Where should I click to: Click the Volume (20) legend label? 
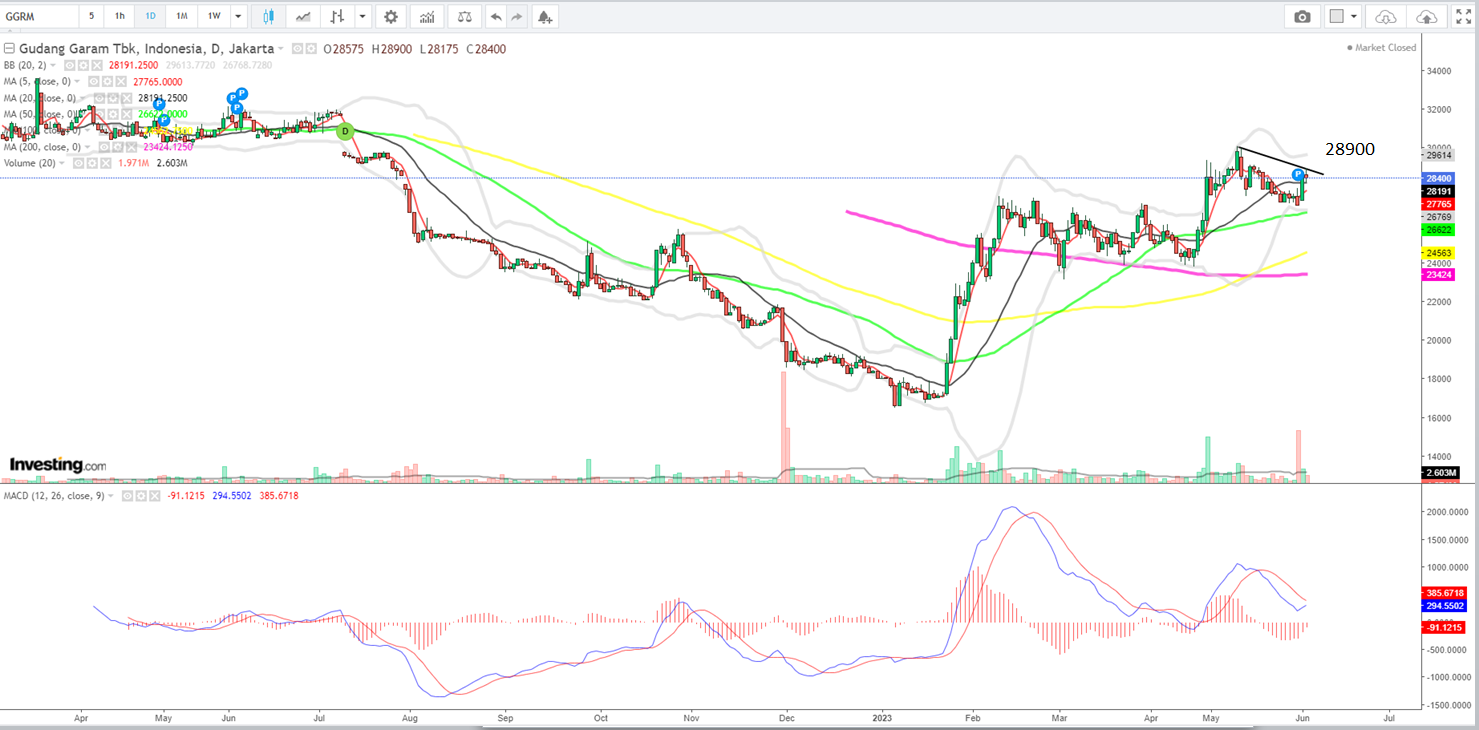[28, 163]
